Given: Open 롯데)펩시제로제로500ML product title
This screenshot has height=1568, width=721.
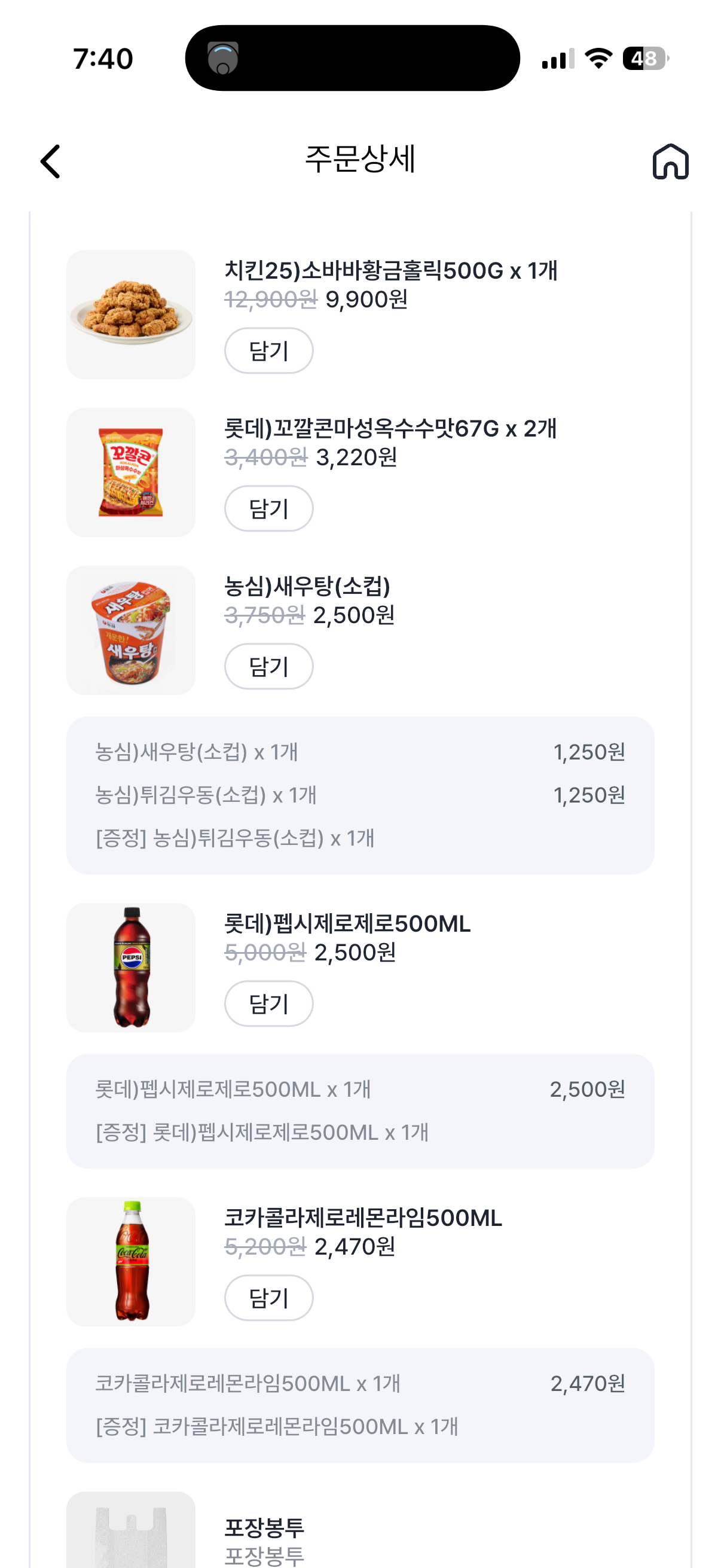Looking at the screenshot, I should pos(347,923).
